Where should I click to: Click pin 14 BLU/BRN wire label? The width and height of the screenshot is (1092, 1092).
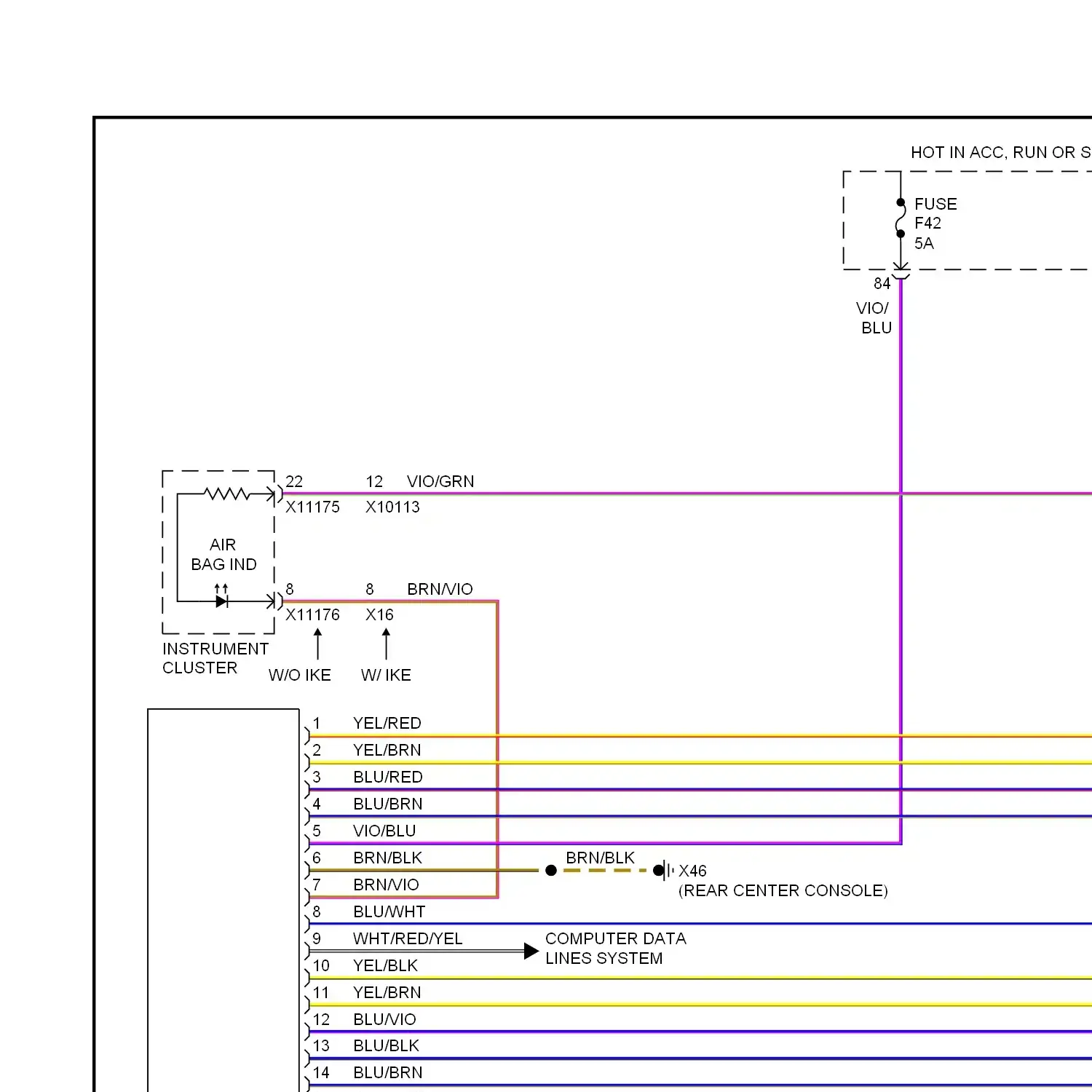coord(388,1073)
